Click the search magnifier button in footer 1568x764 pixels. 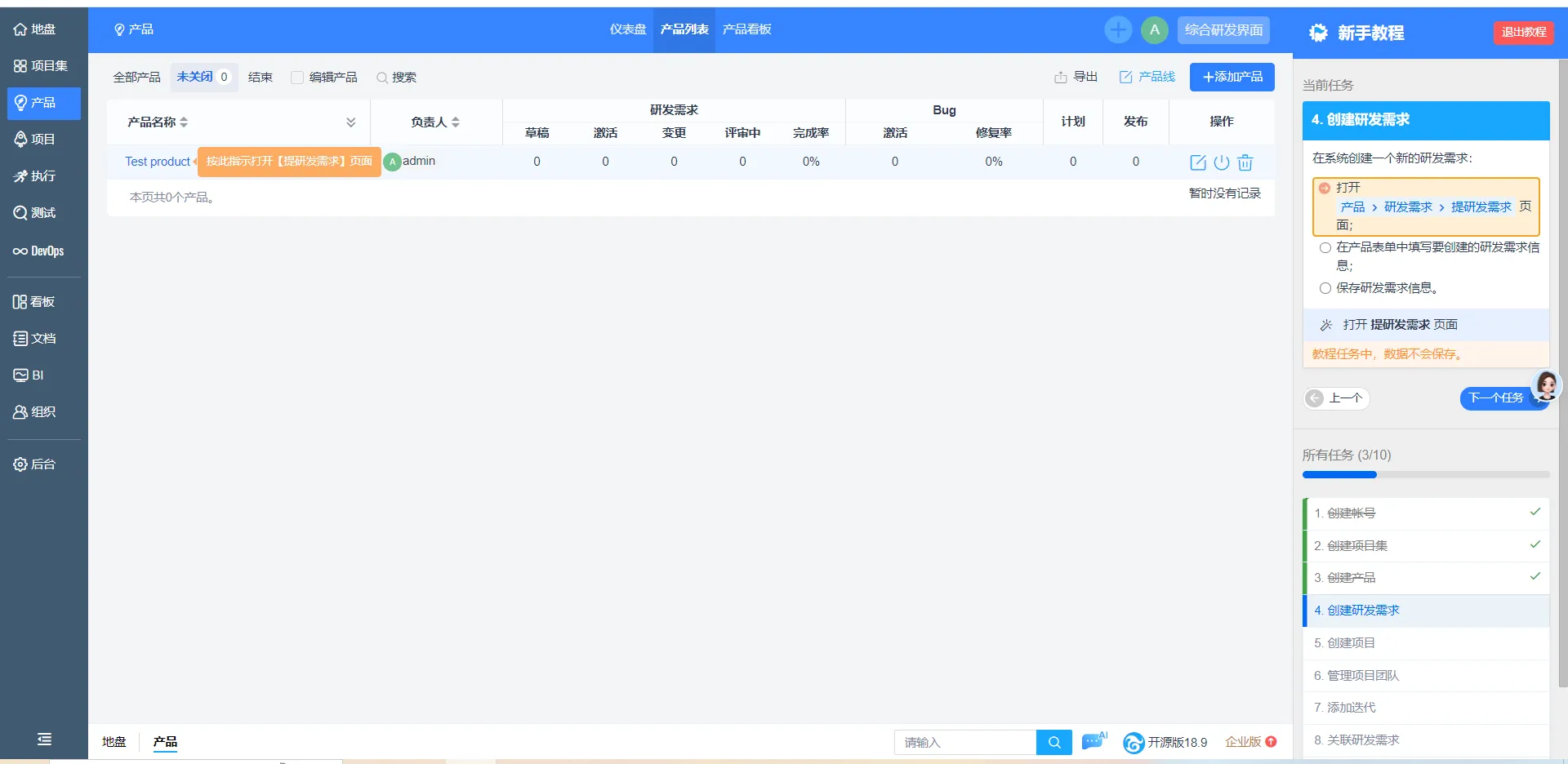click(x=1054, y=743)
